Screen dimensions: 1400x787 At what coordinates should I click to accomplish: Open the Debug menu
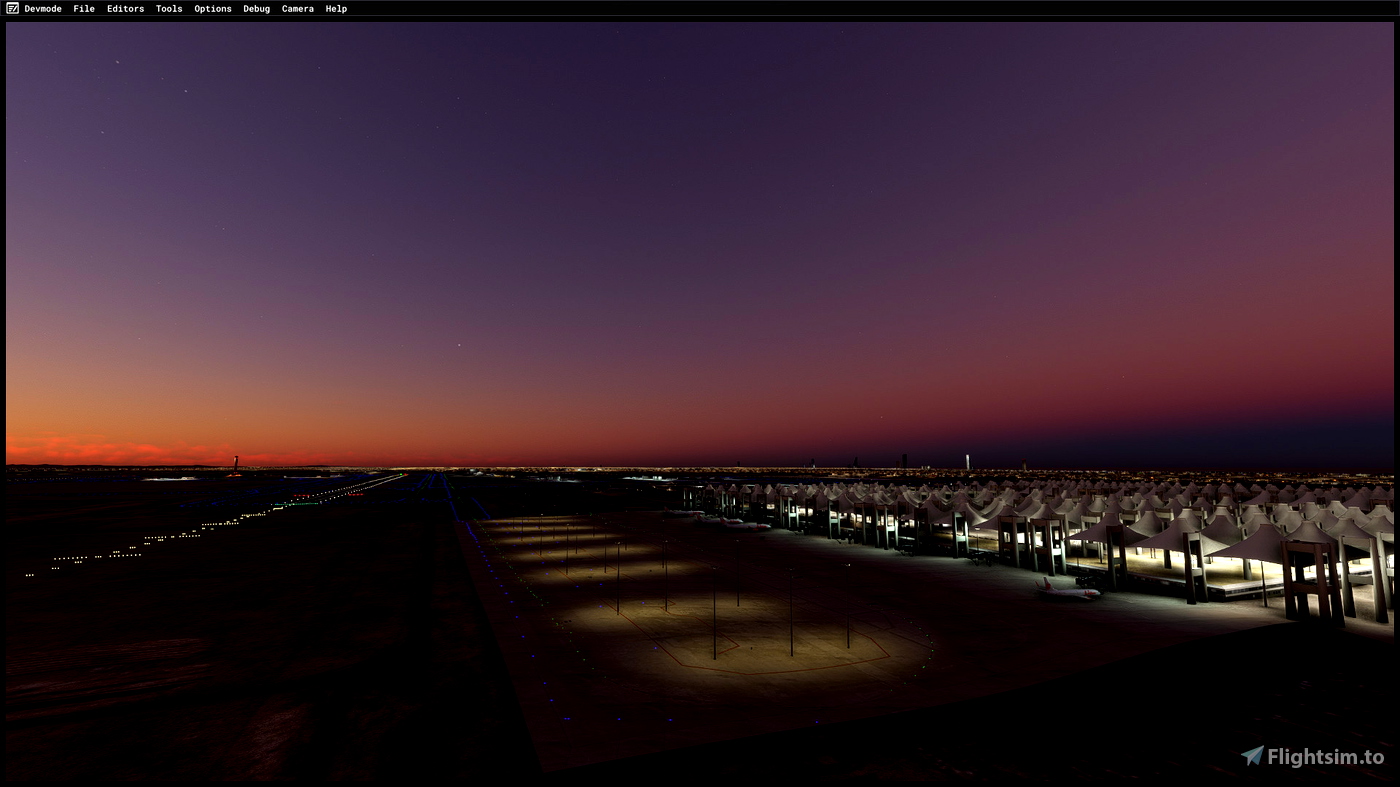tap(257, 8)
